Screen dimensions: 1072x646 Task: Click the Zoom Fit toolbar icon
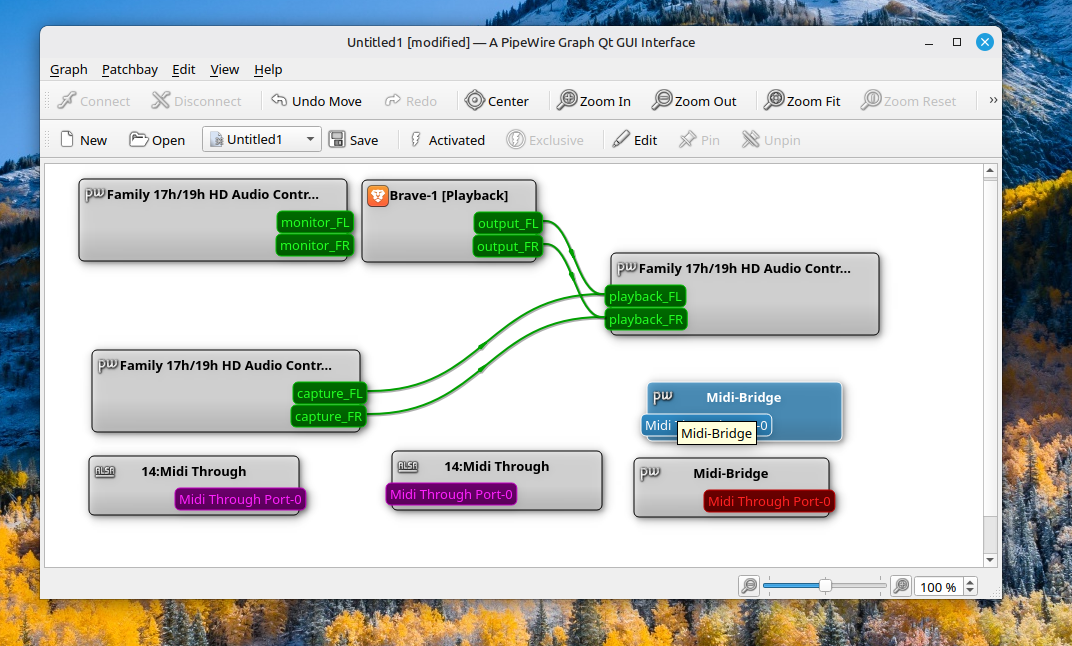[x=774, y=100]
